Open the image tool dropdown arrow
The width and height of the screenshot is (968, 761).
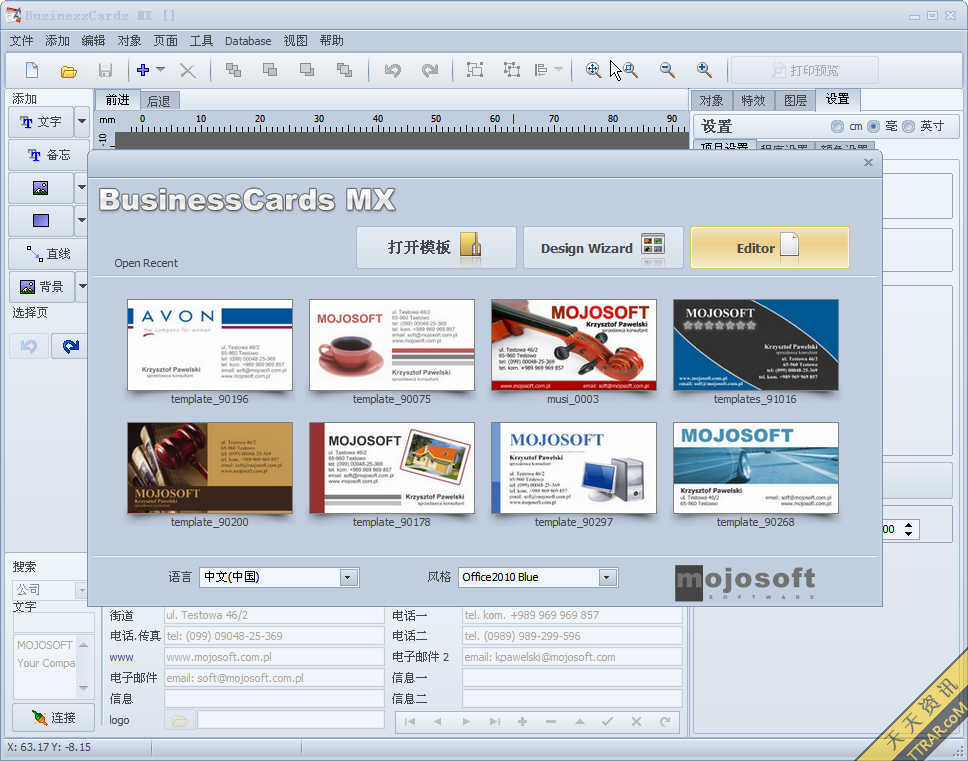[x=81, y=188]
